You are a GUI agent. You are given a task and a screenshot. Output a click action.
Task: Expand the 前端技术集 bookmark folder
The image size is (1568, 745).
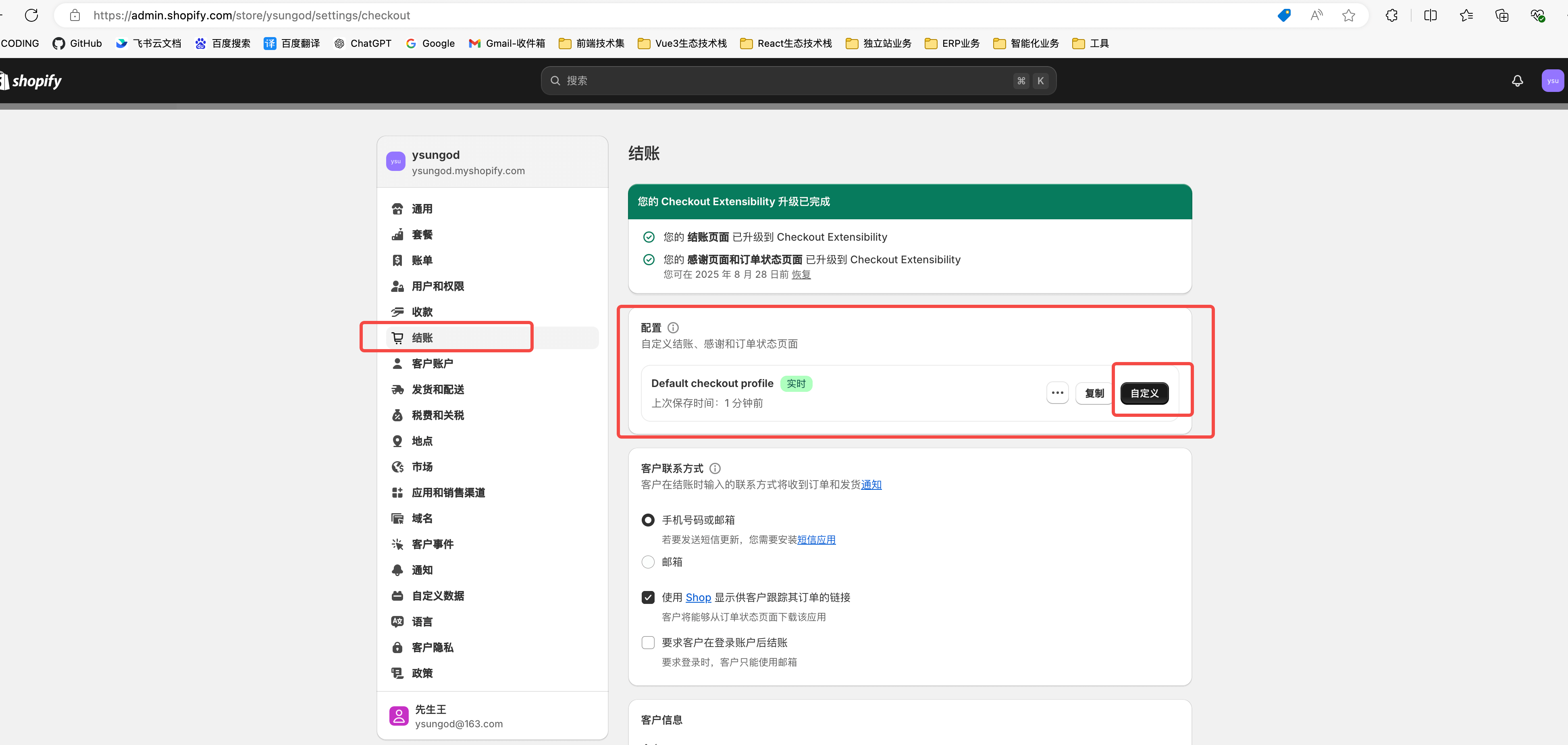[591, 43]
